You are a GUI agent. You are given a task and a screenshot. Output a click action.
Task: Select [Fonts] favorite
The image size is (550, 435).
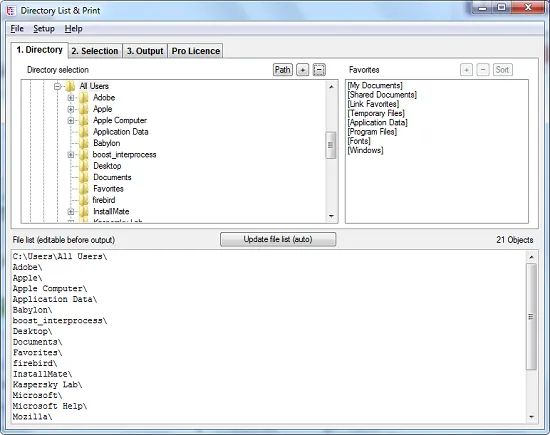coord(359,141)
